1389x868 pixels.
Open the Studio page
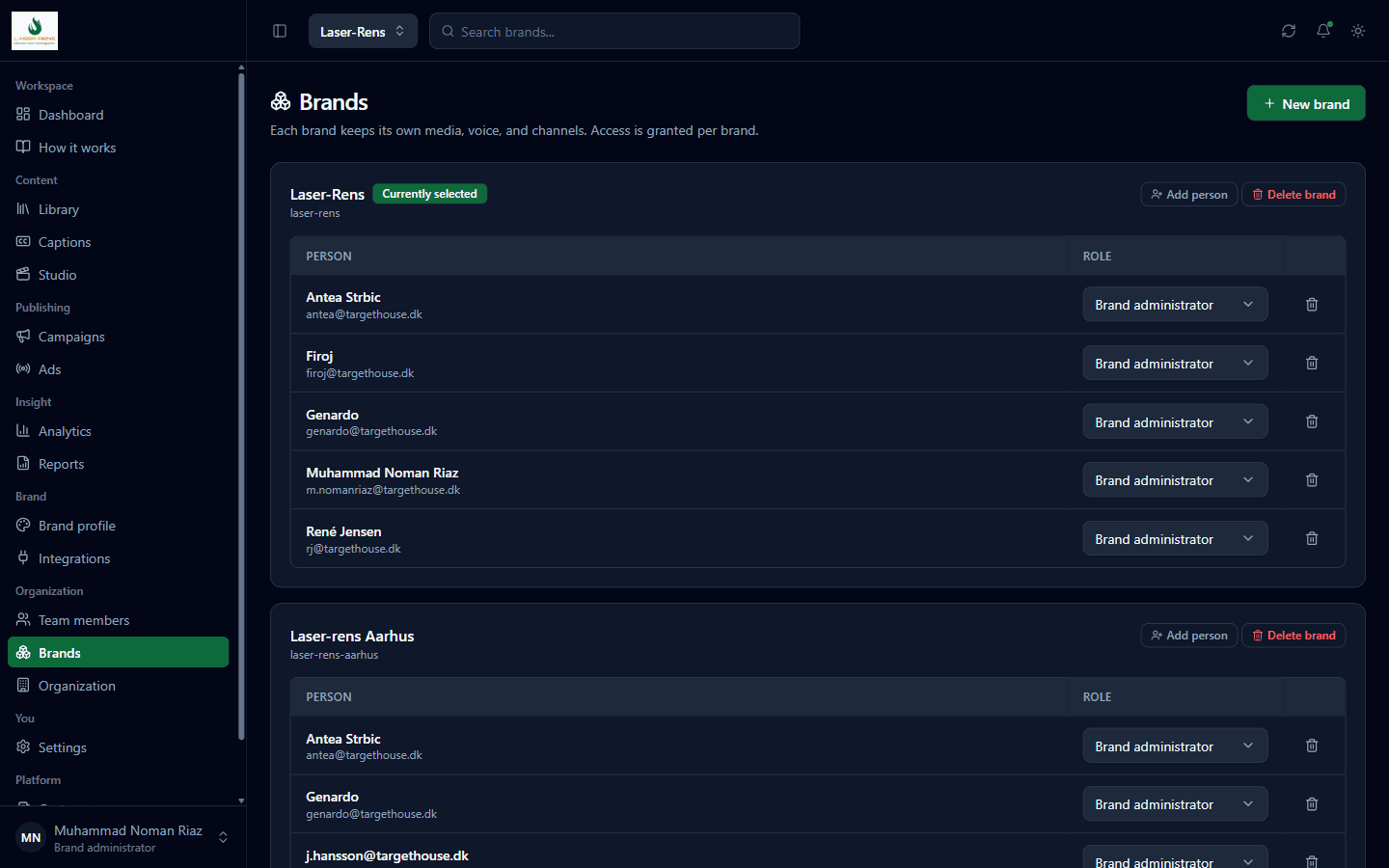click(x=118, y=275)
